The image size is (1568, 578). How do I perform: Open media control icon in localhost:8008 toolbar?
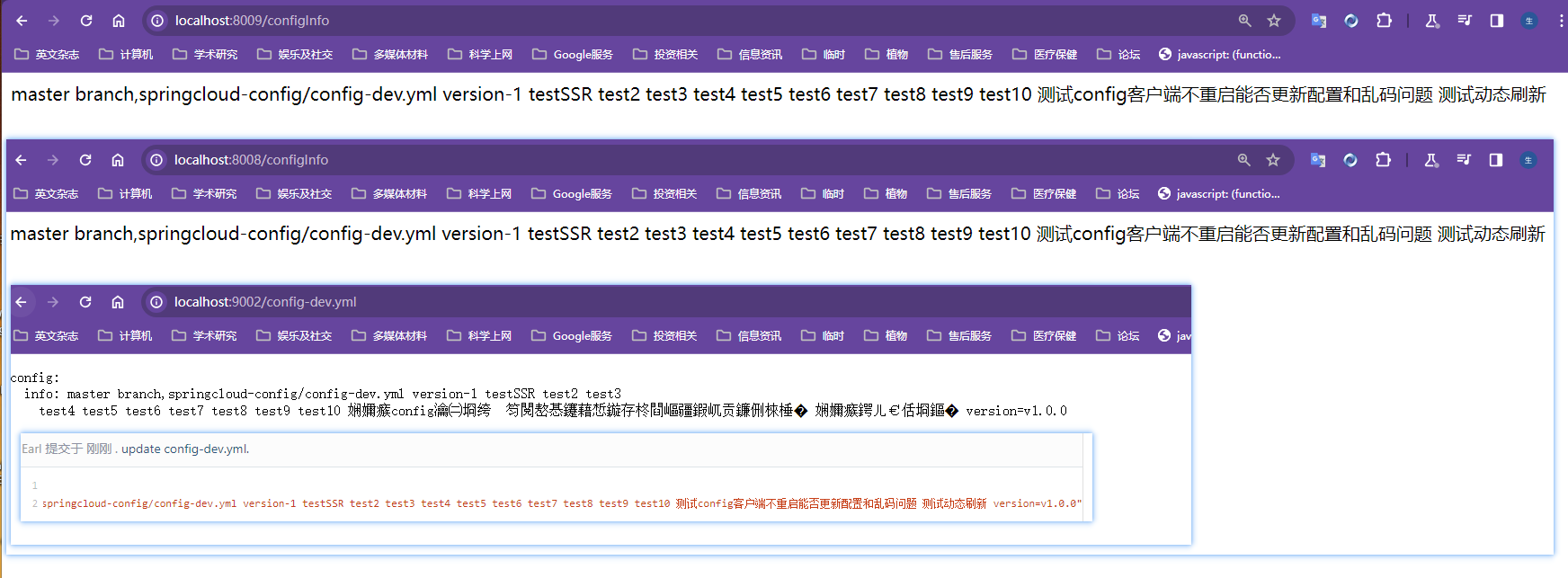point(1464,160)
